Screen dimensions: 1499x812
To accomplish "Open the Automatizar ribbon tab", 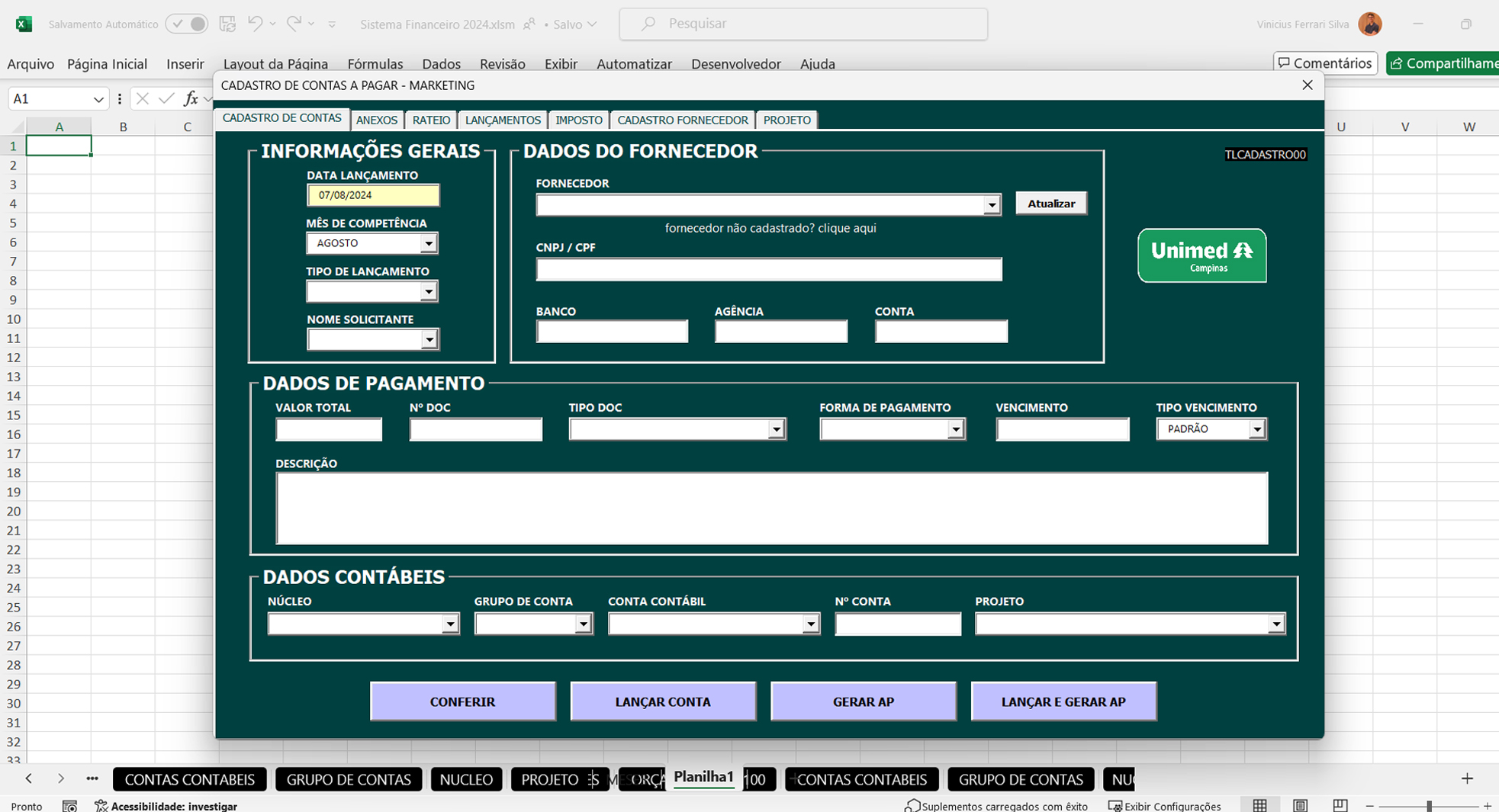I will [x=634, y=64].
